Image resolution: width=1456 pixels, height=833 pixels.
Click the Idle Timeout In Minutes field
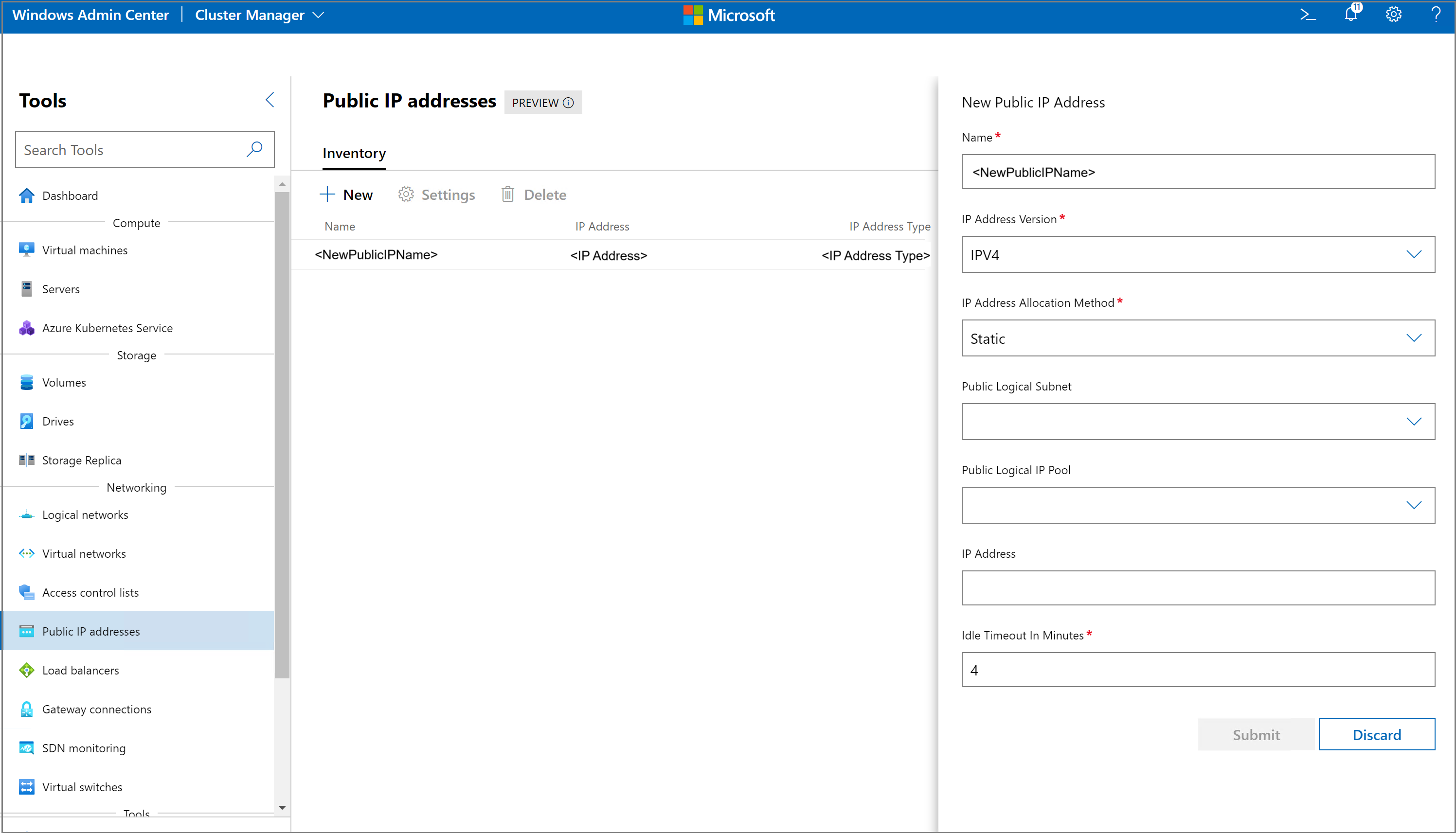tap(1197, 670)
